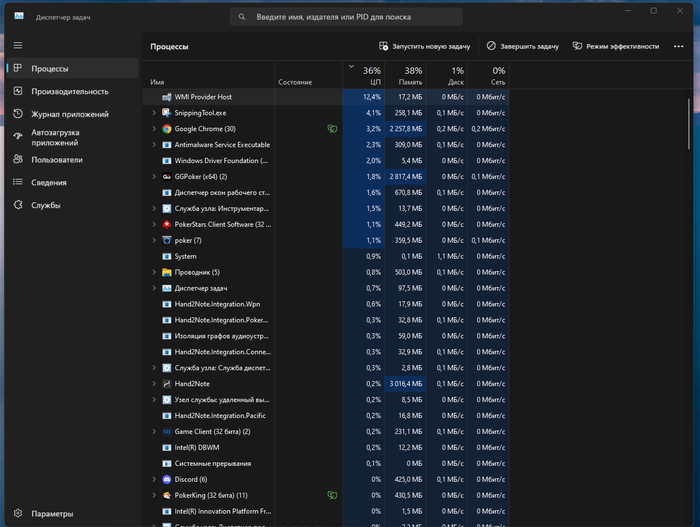The image size is (700, 527).
Task: Click the GGPoker process icon
Action: pyautogui.click(x=167, y=177)
